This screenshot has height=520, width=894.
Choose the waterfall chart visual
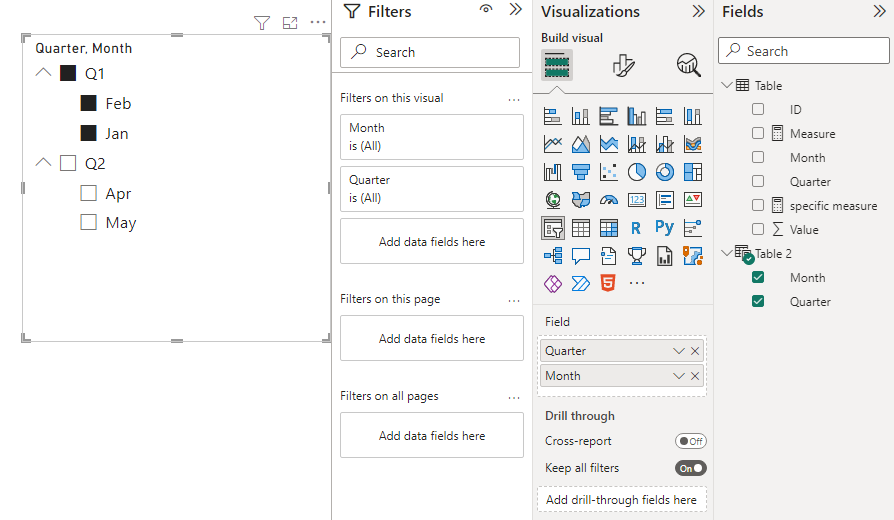coord(552,172)
